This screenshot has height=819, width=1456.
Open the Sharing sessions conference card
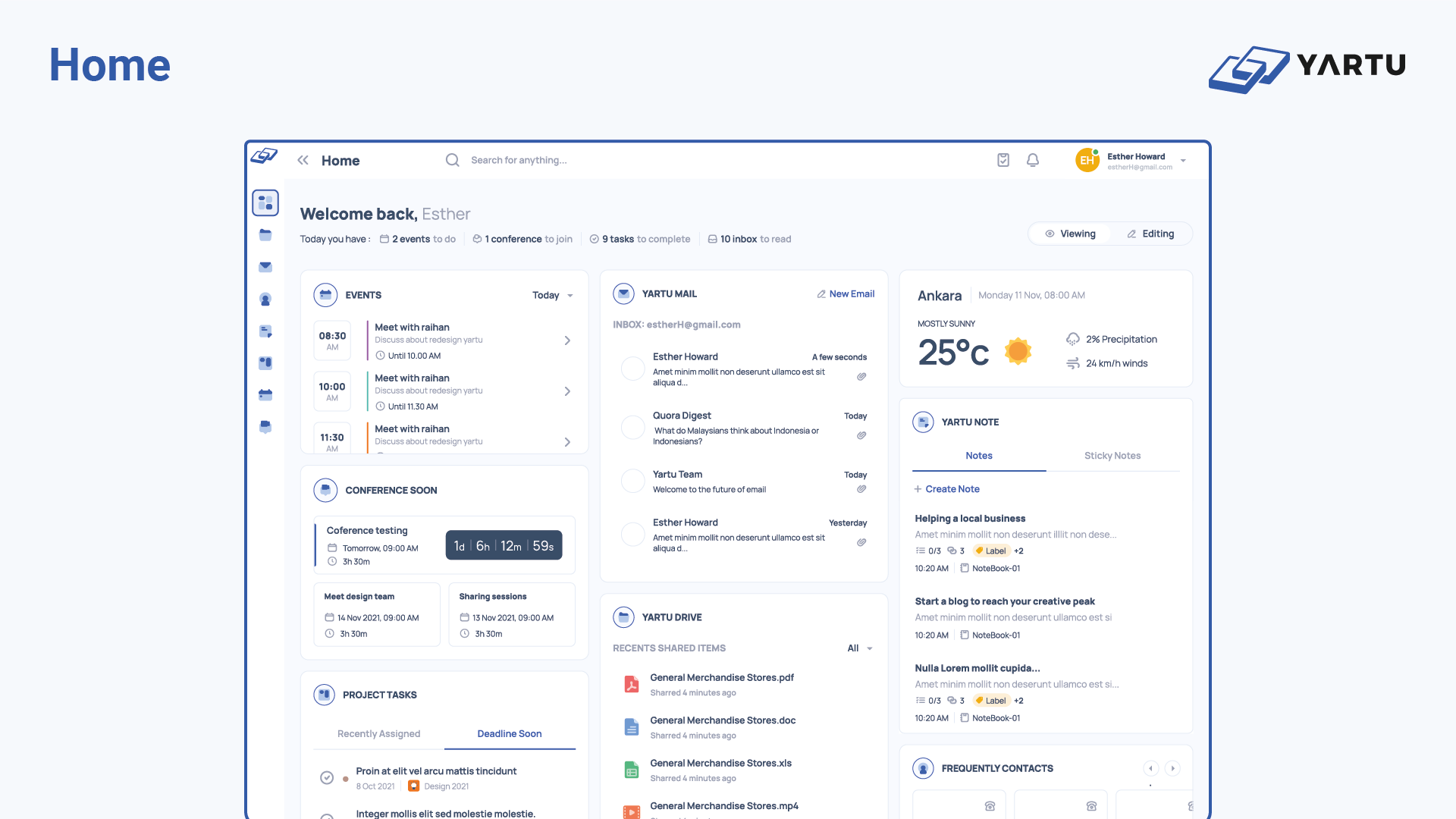pyautogui.click(x=512, y=614)
